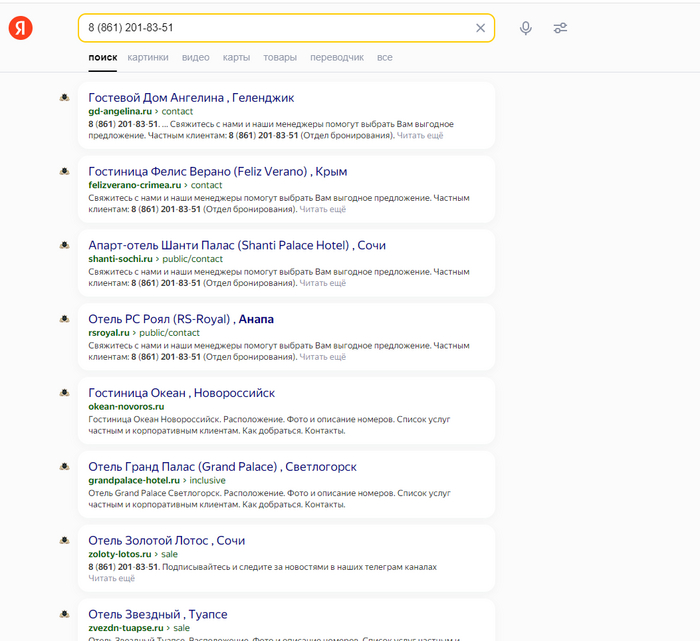Clear the search query with the X icon
700x641 pixels.
(x=480, y=28)
